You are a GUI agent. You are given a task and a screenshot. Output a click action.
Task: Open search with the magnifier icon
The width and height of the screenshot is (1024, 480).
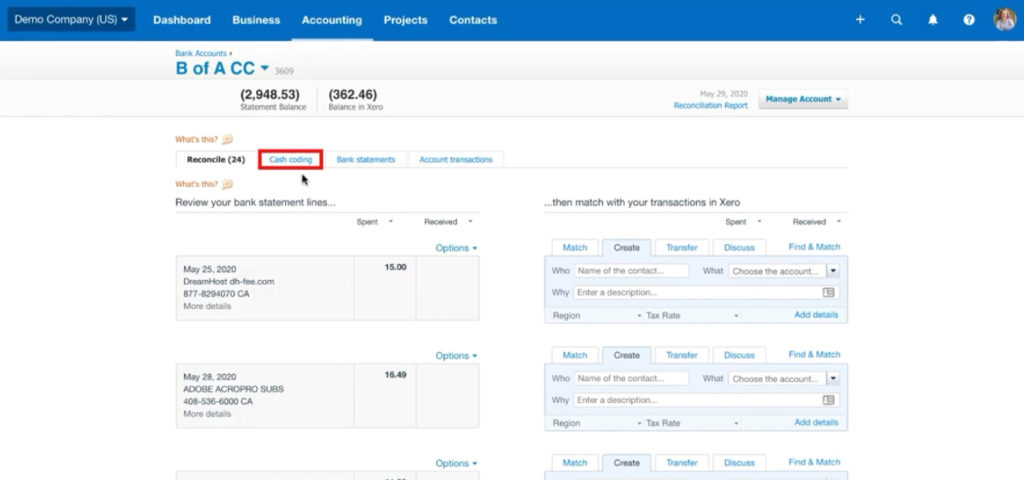896,20
